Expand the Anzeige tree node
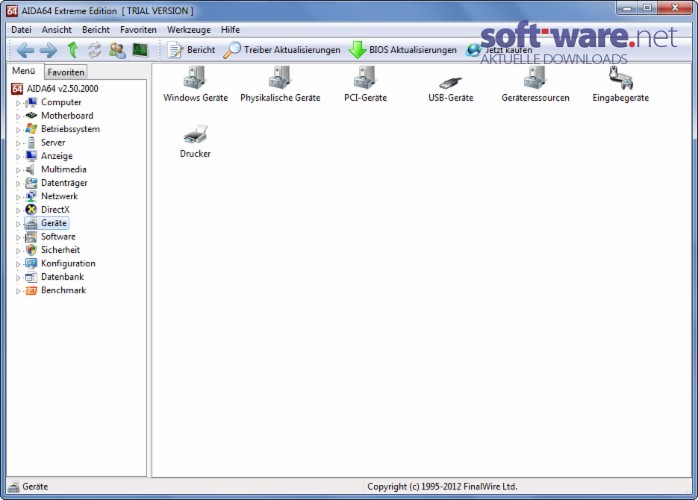 click(18, 156)
